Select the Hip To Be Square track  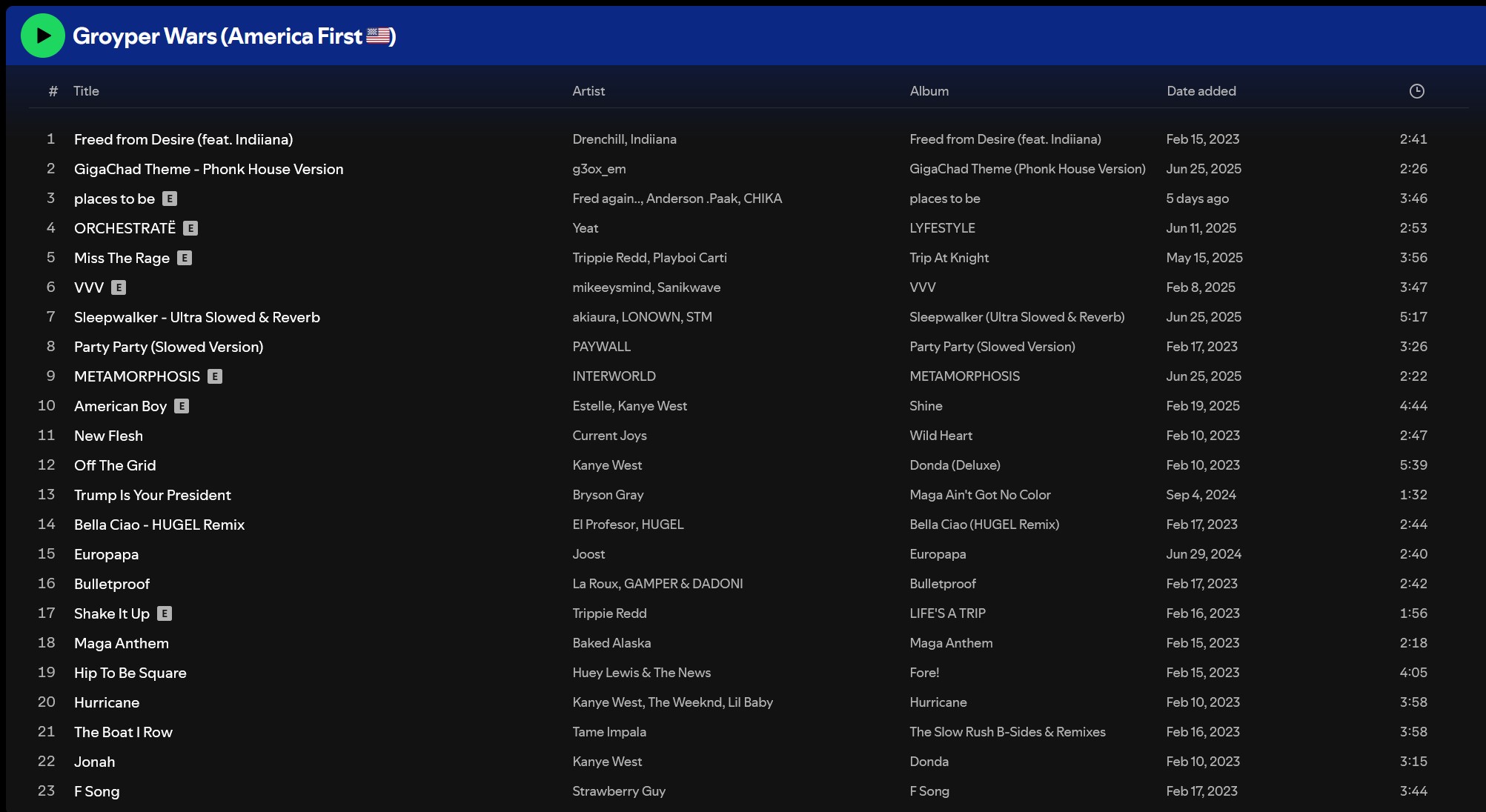tap(130, 673)
